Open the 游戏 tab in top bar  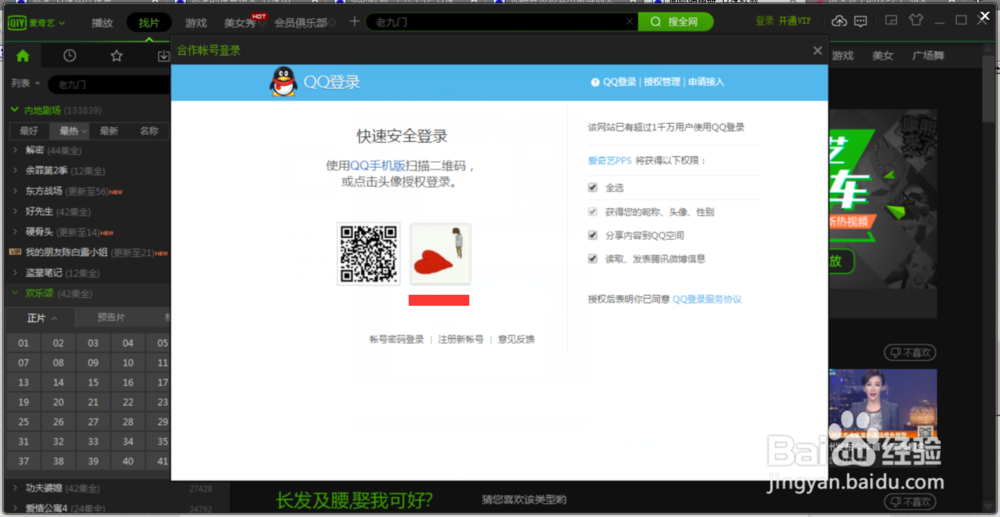(196, 23)
